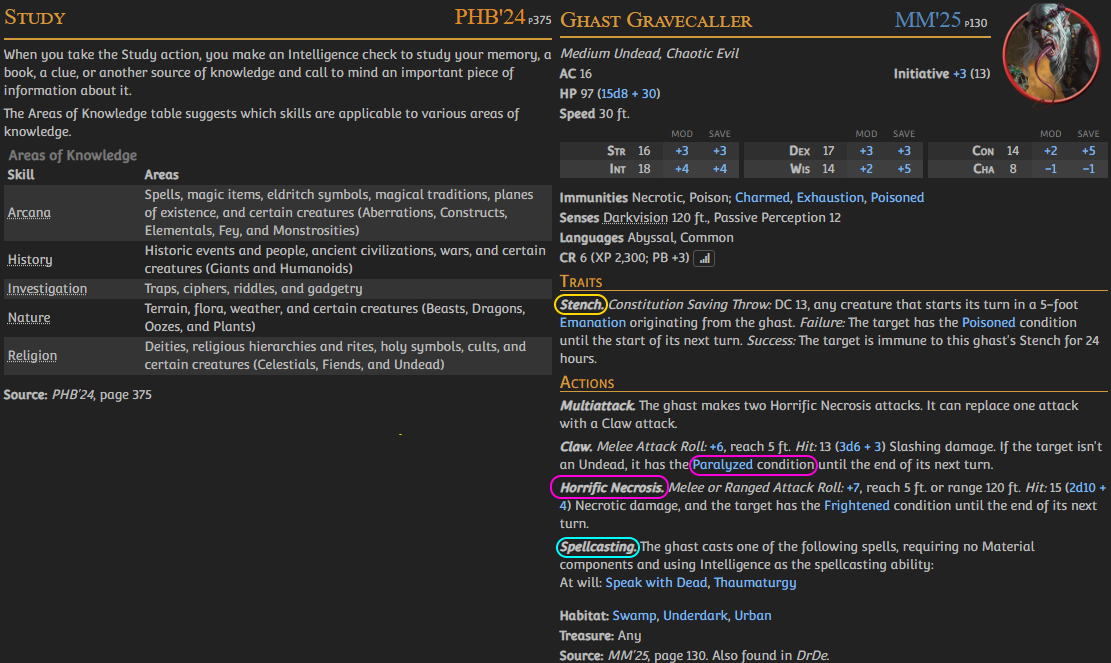The image size is (1111, 663).
Task: Open the MM'25 source link in Ghast header
Action: point(927,20)
